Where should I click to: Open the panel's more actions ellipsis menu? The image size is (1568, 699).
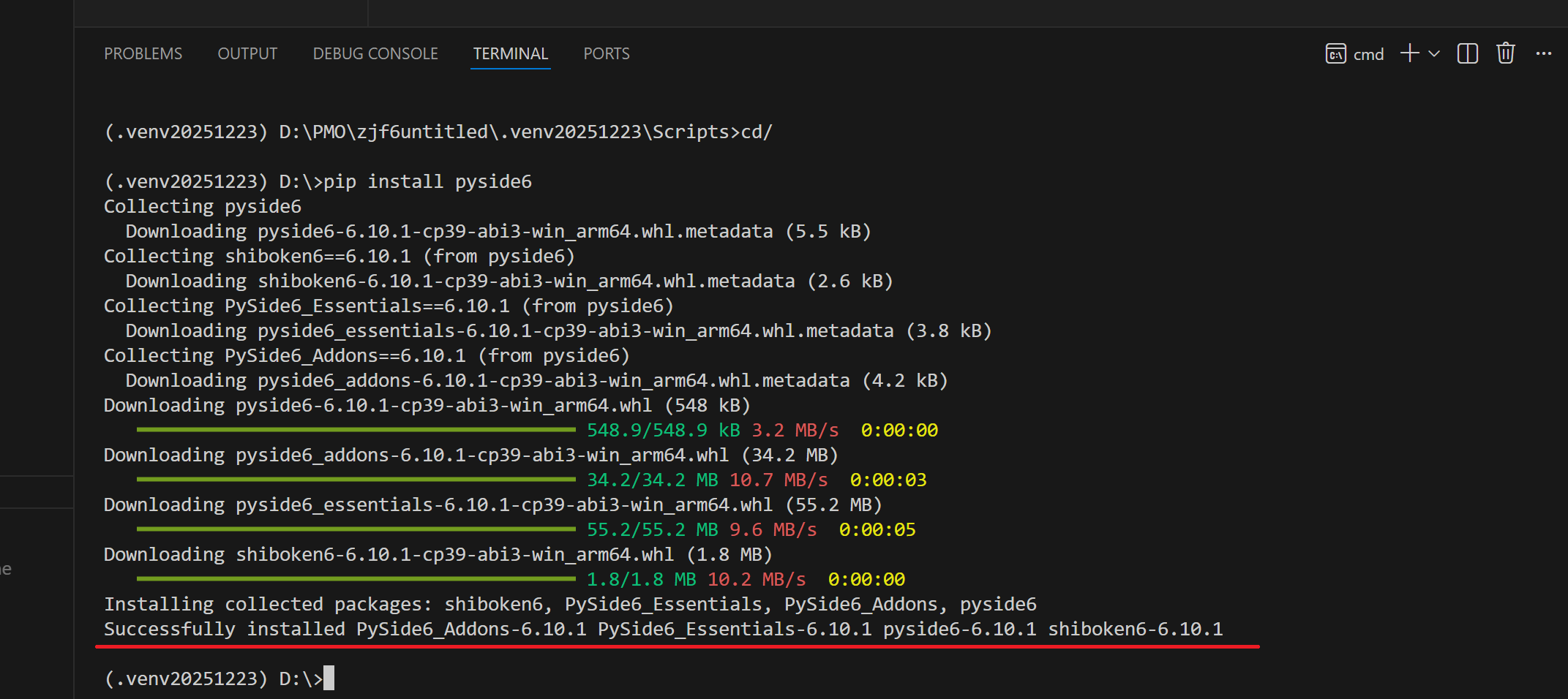[1544, 53]
